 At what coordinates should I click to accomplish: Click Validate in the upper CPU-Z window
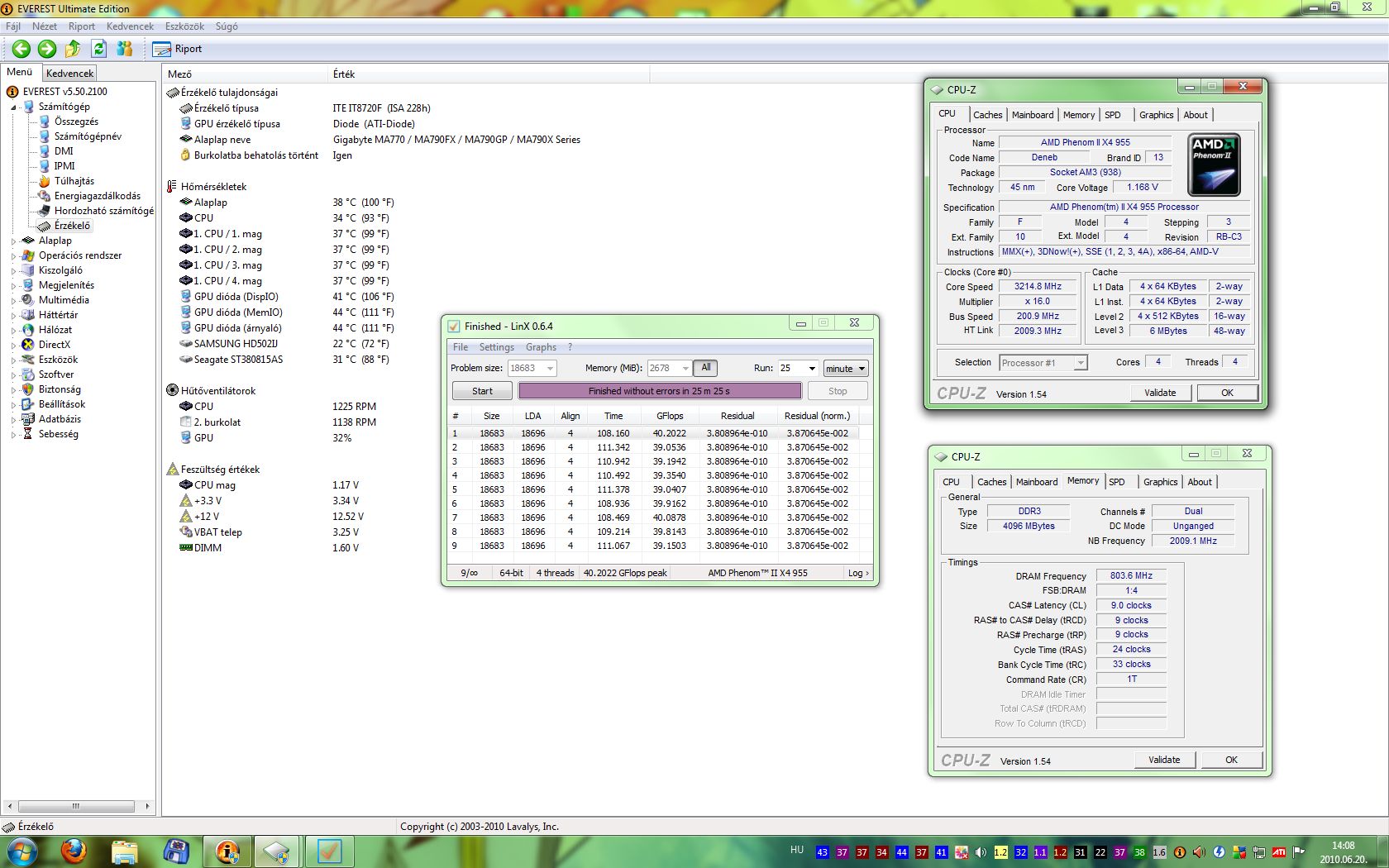[x=1160, y=393]
